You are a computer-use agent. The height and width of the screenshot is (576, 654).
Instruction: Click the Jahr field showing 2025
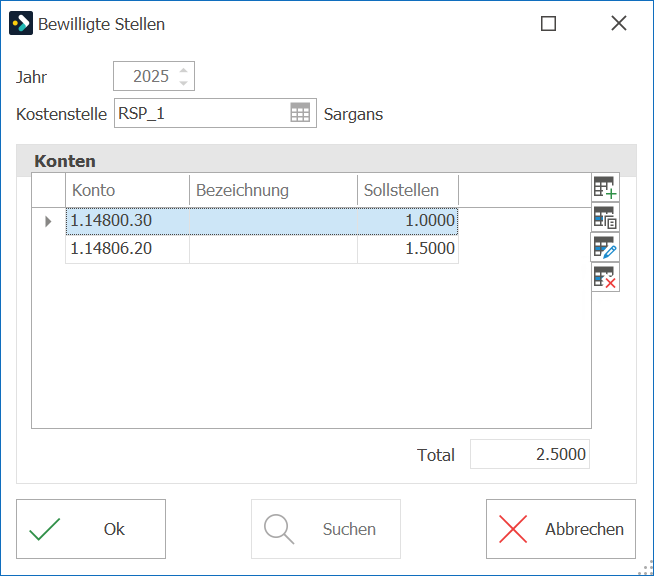point(154,76)
